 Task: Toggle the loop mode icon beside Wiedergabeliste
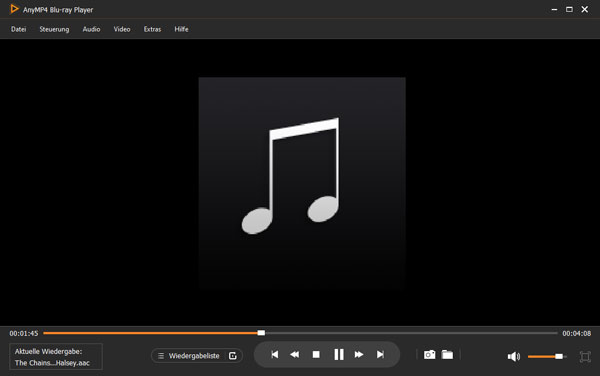point(233,356)
